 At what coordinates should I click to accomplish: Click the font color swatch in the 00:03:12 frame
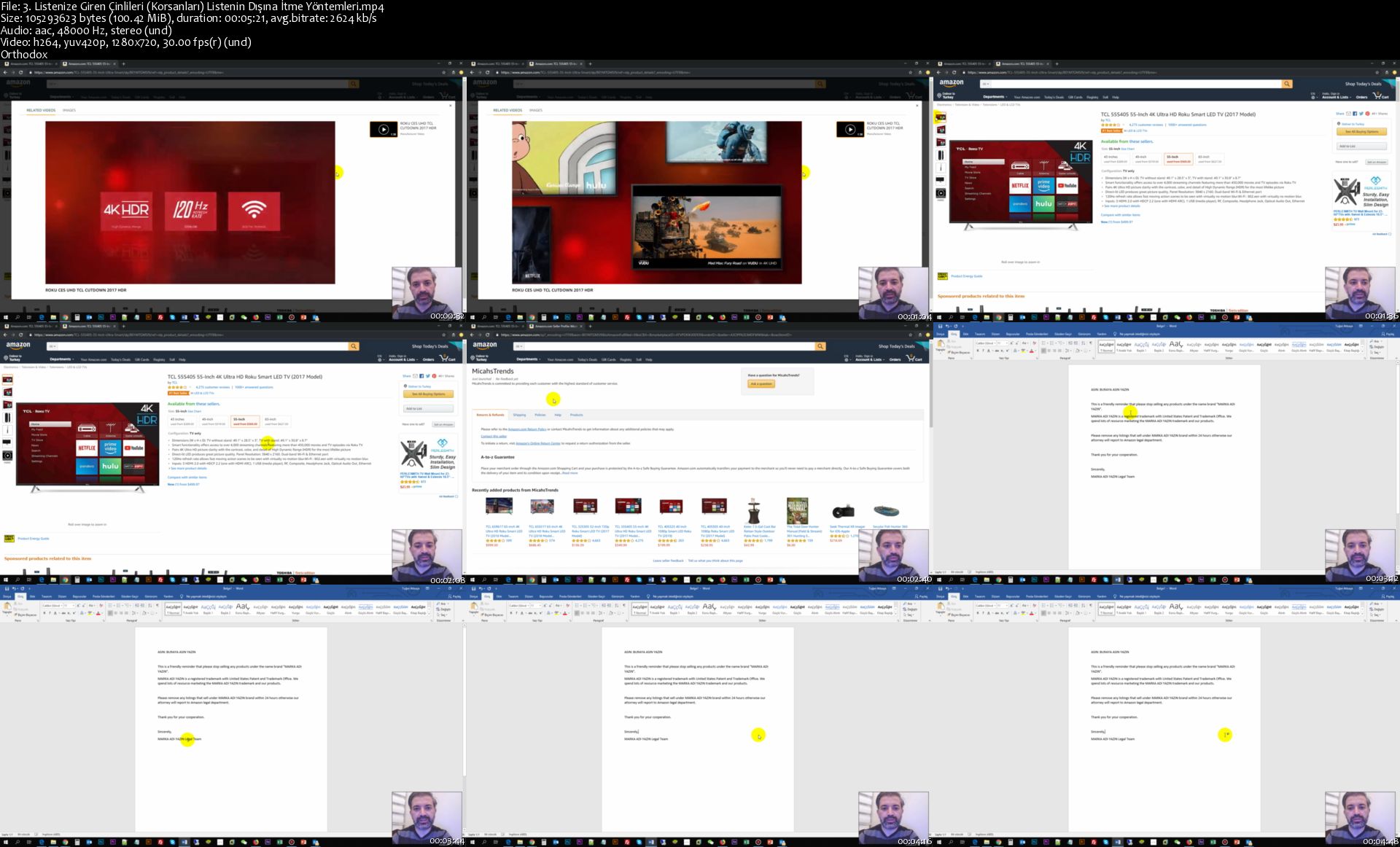coord(1032,351)
